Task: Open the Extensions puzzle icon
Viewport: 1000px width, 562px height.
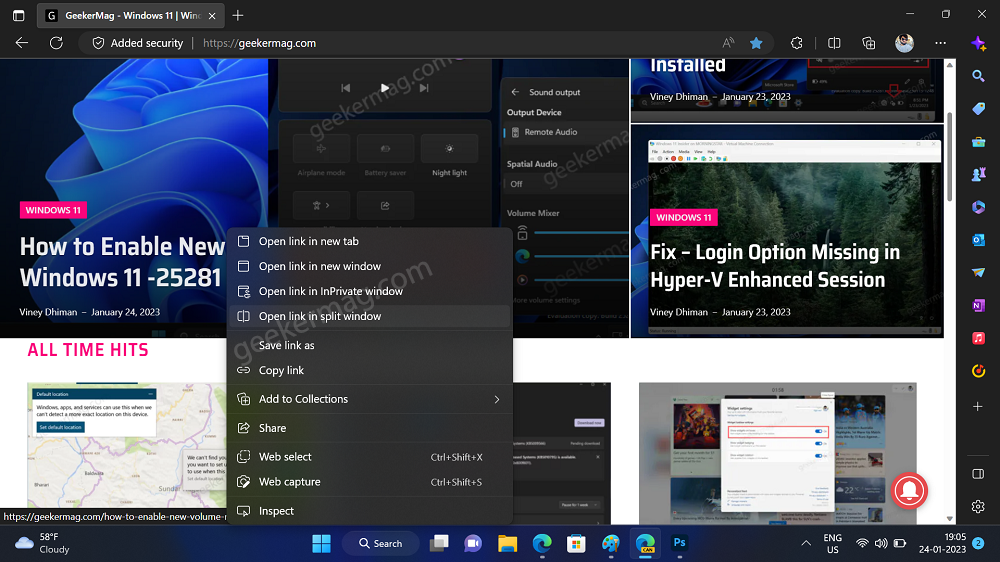Action: click(x=797, y=43)
